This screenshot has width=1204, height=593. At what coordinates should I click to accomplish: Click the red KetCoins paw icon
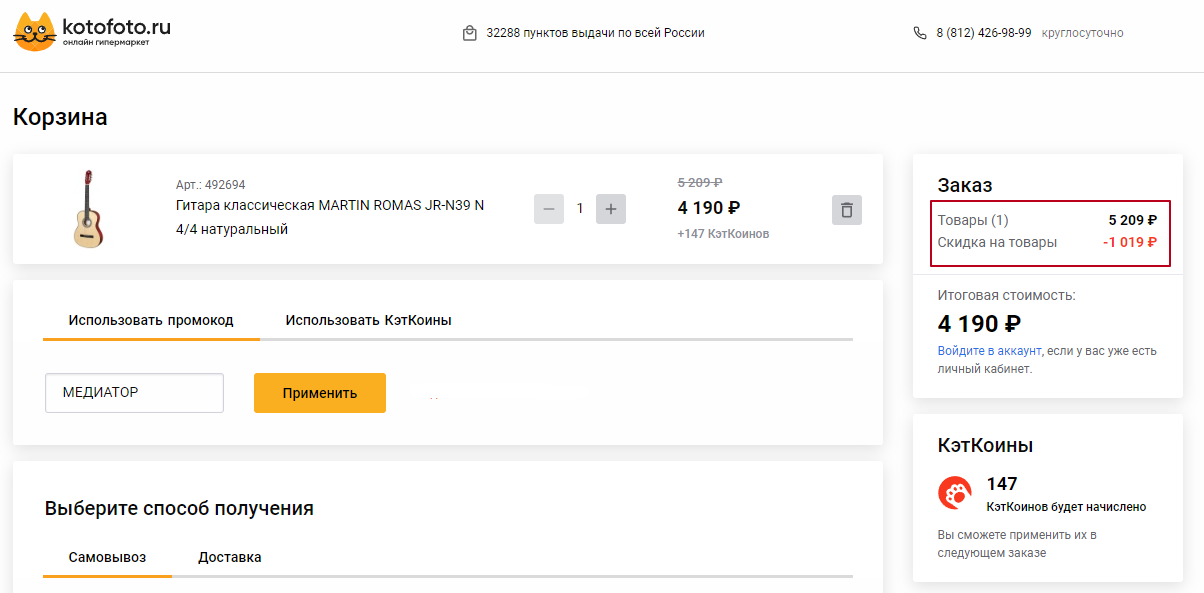click(954, 493)
